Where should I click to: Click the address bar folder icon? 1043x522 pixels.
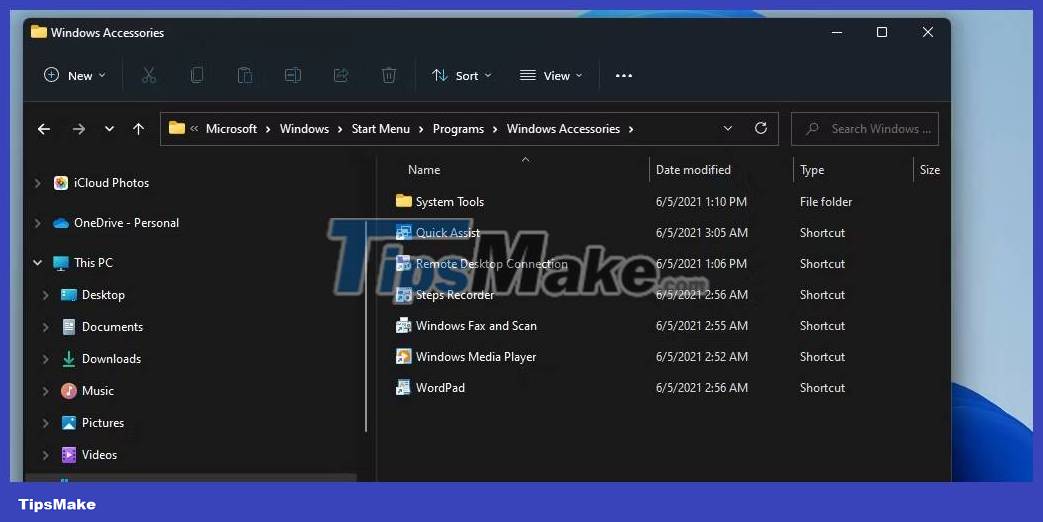point(176,128)
